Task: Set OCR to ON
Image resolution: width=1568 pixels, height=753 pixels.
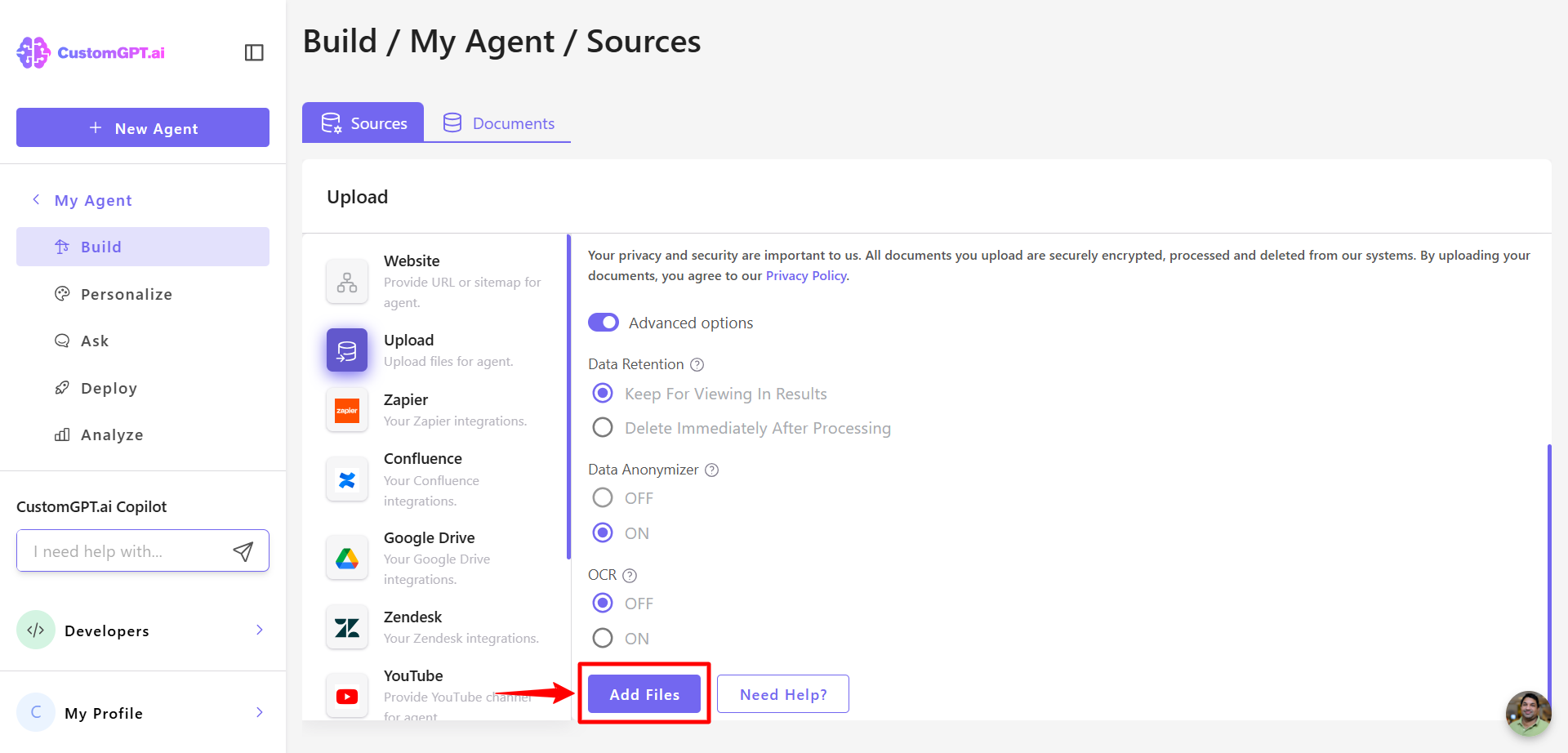Action: coord(603,638)
